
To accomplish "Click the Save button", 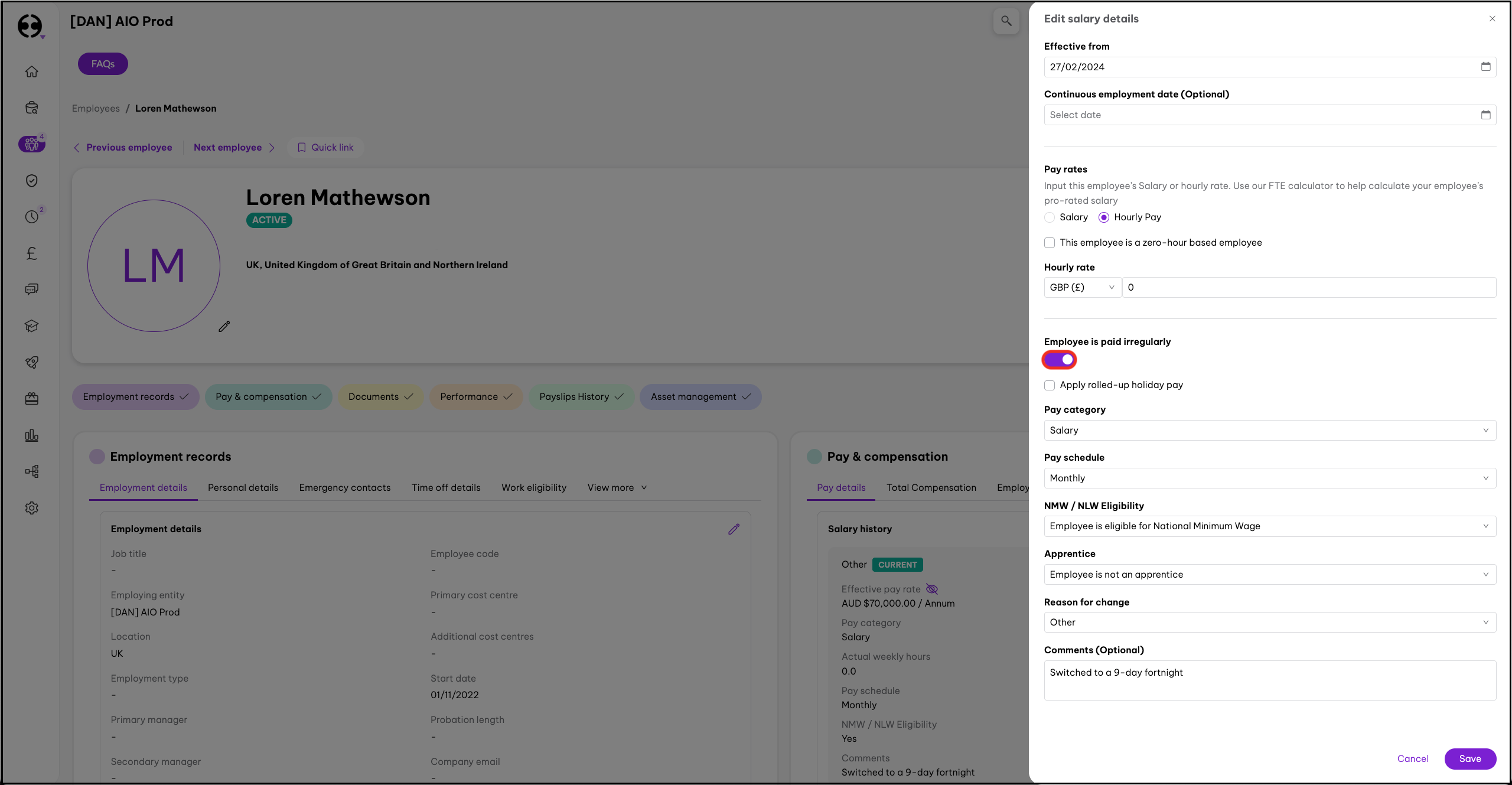I will [1469, 759].
